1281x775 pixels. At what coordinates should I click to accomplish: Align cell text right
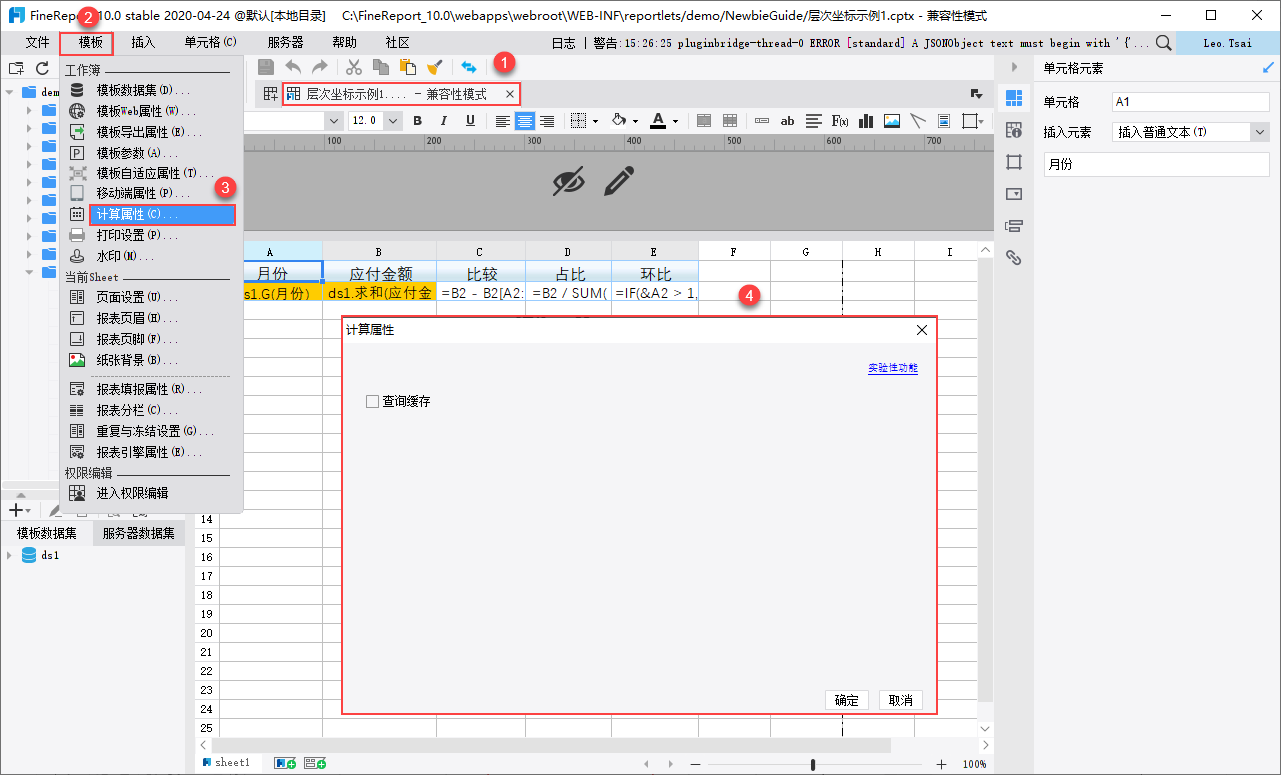point(547,121)
